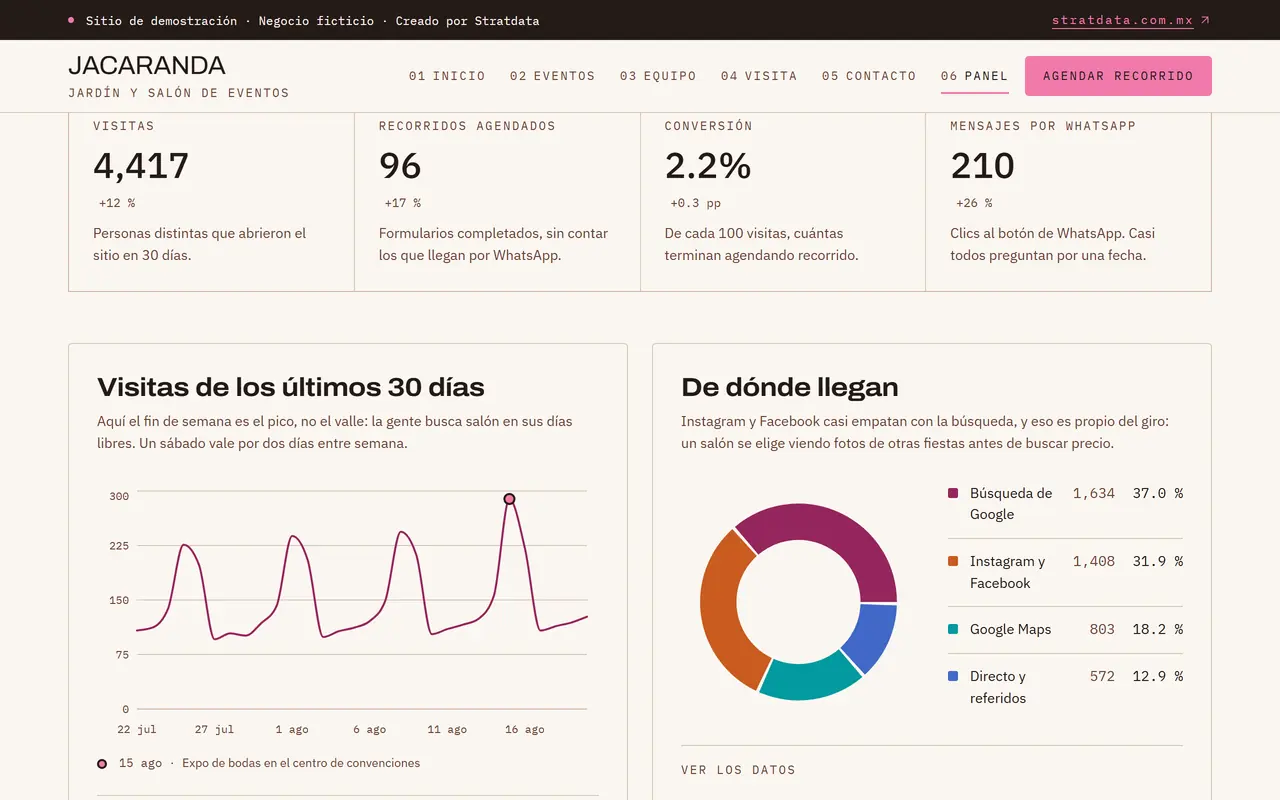Click the heading De dónde llegan

coord(790,387)
